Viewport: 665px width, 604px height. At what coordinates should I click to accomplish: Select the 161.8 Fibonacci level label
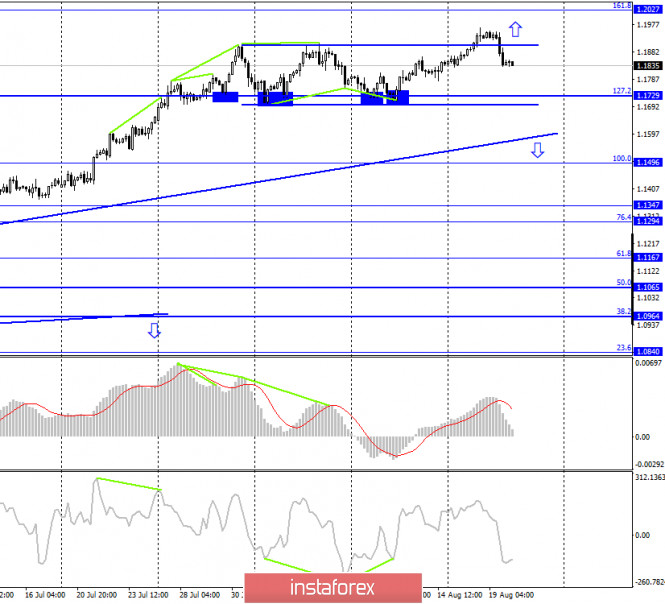pos(620,5)
